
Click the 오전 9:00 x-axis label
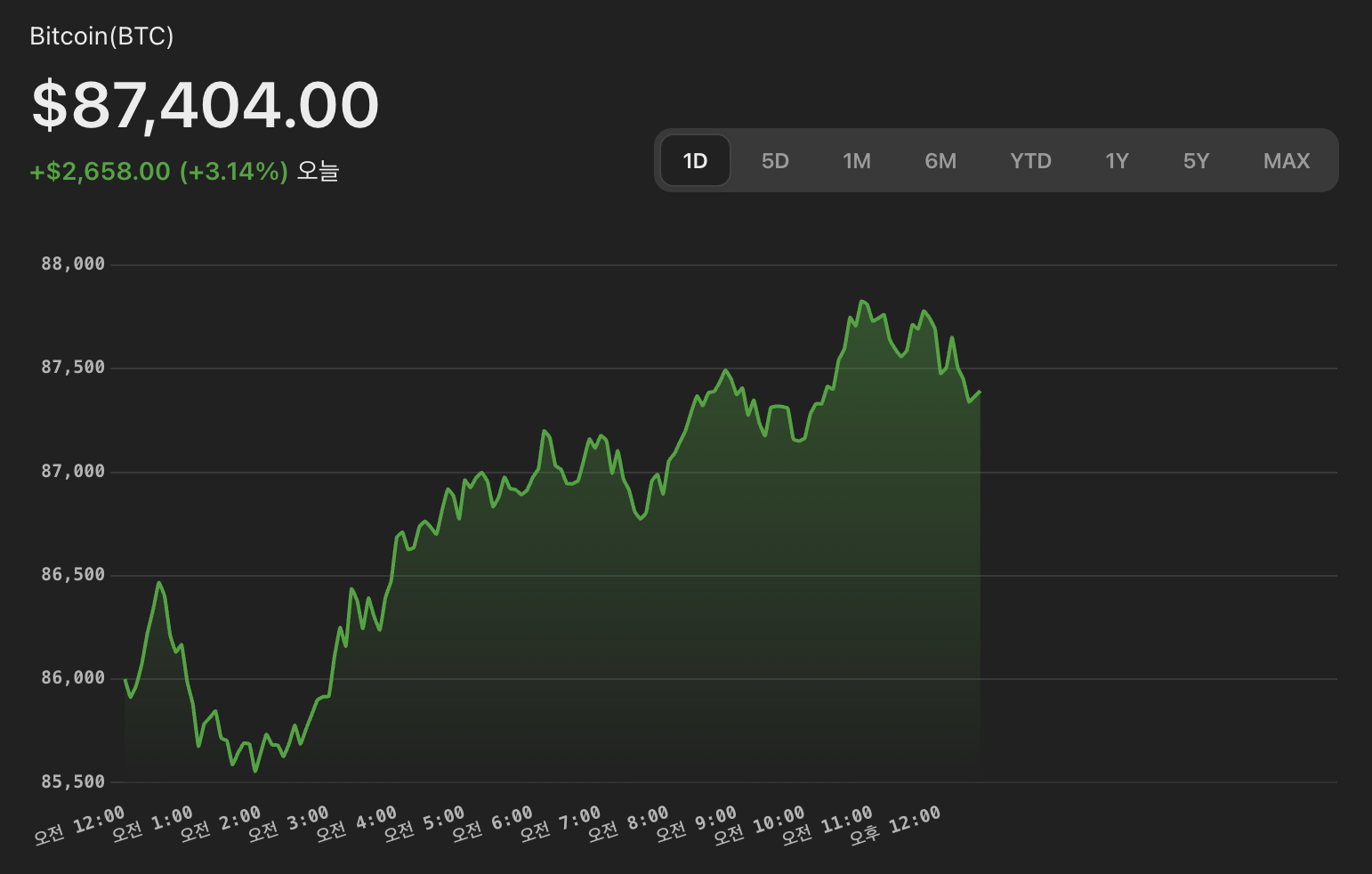point(697,825)
